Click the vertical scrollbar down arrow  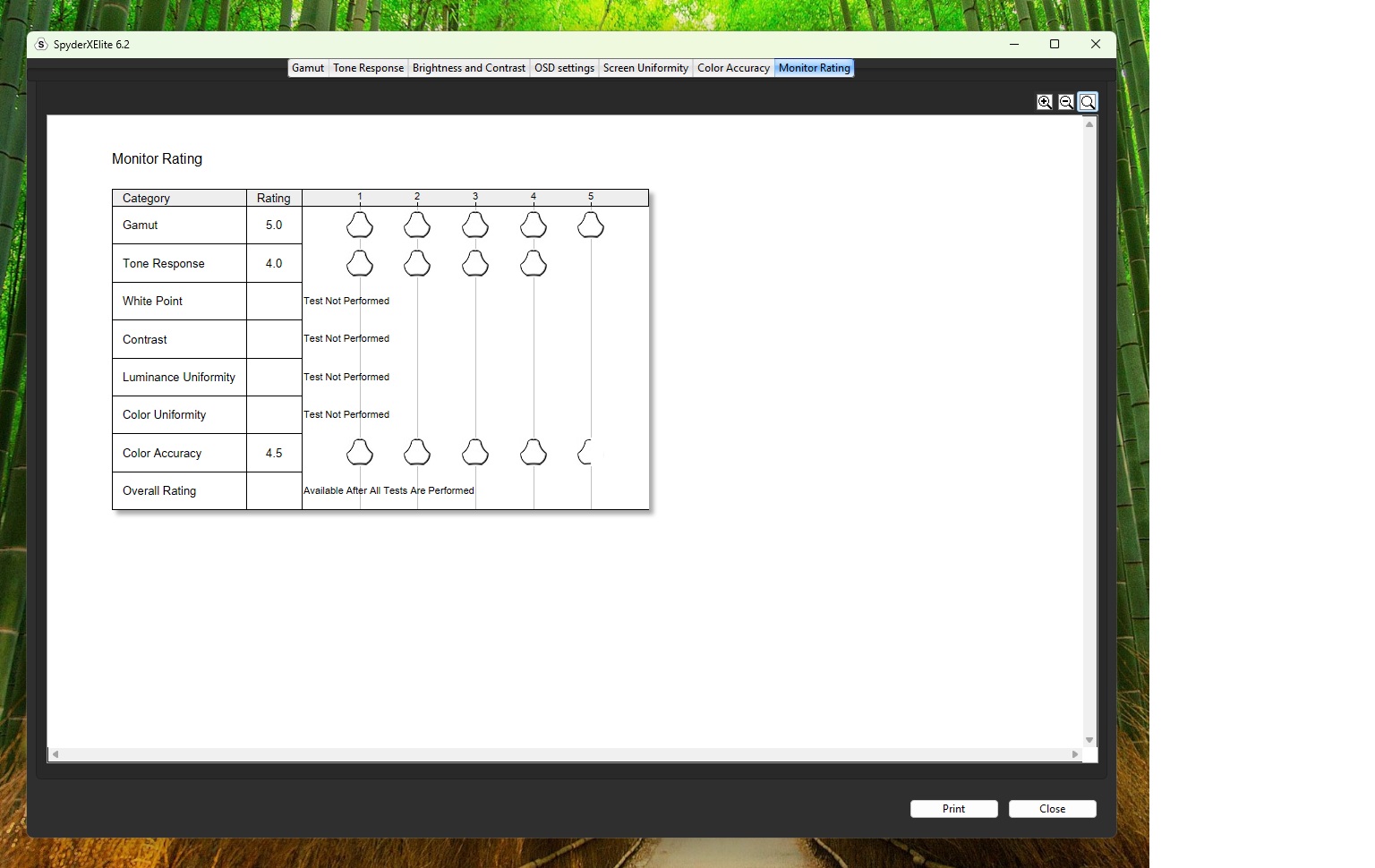(x=1089, y=740)
